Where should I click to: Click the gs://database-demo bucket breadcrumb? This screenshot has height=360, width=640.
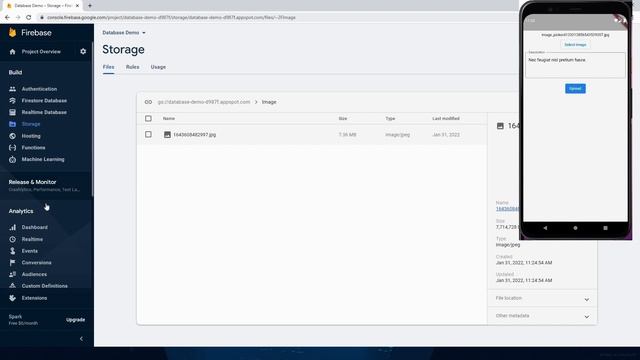[204, 102]
